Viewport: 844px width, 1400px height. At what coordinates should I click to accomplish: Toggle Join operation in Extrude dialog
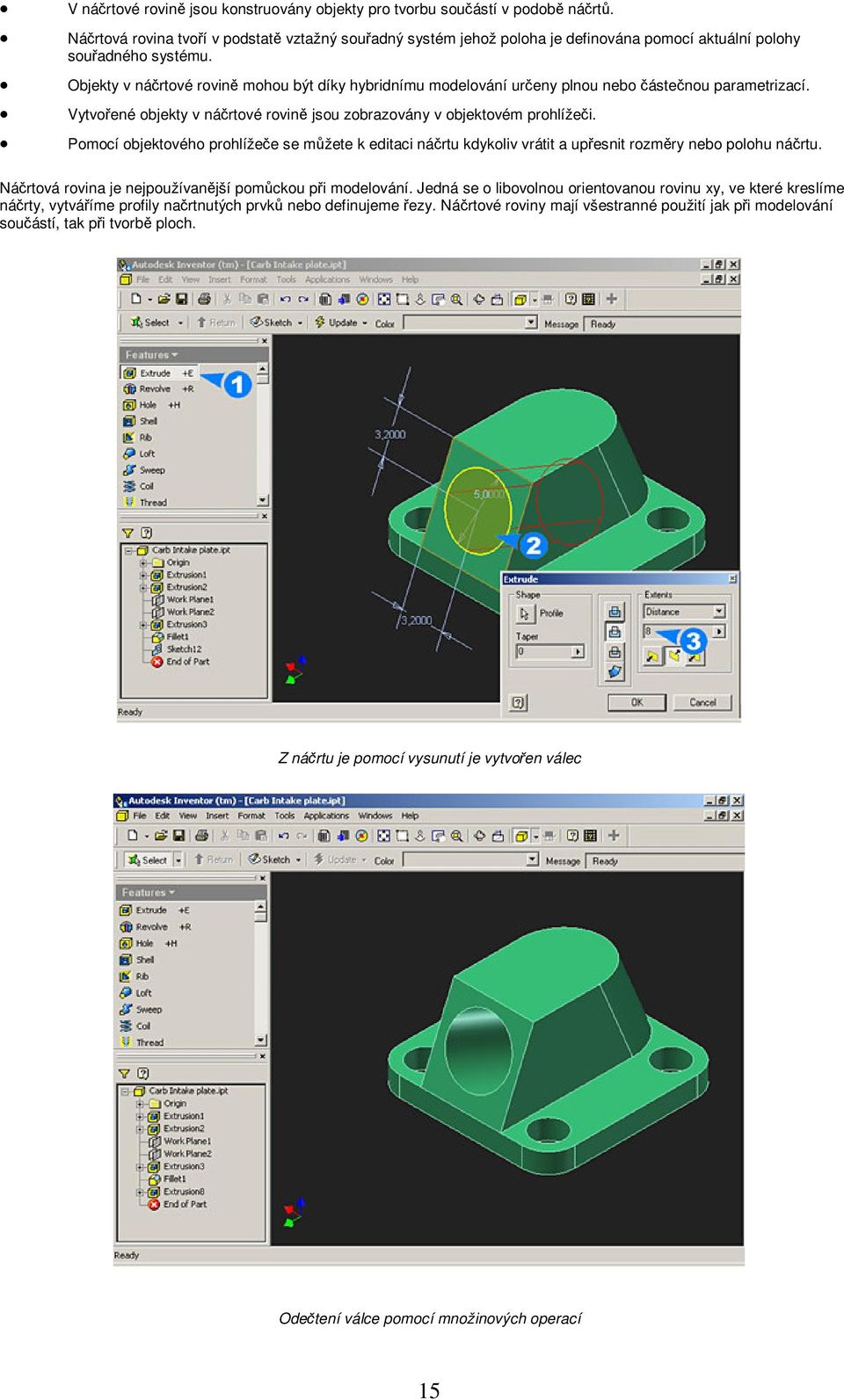(615, 610)
